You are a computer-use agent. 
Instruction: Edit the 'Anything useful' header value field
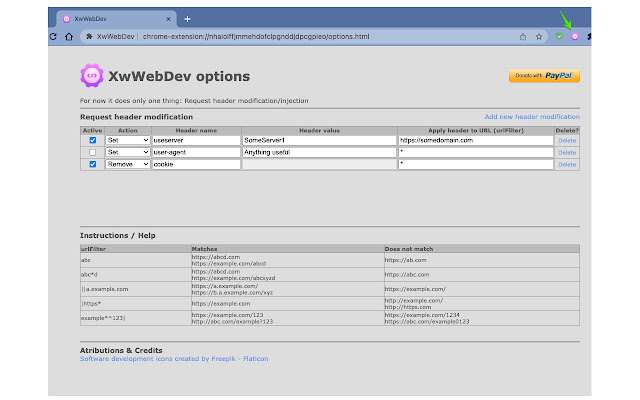pyautogui.click(x=319, y=152)
